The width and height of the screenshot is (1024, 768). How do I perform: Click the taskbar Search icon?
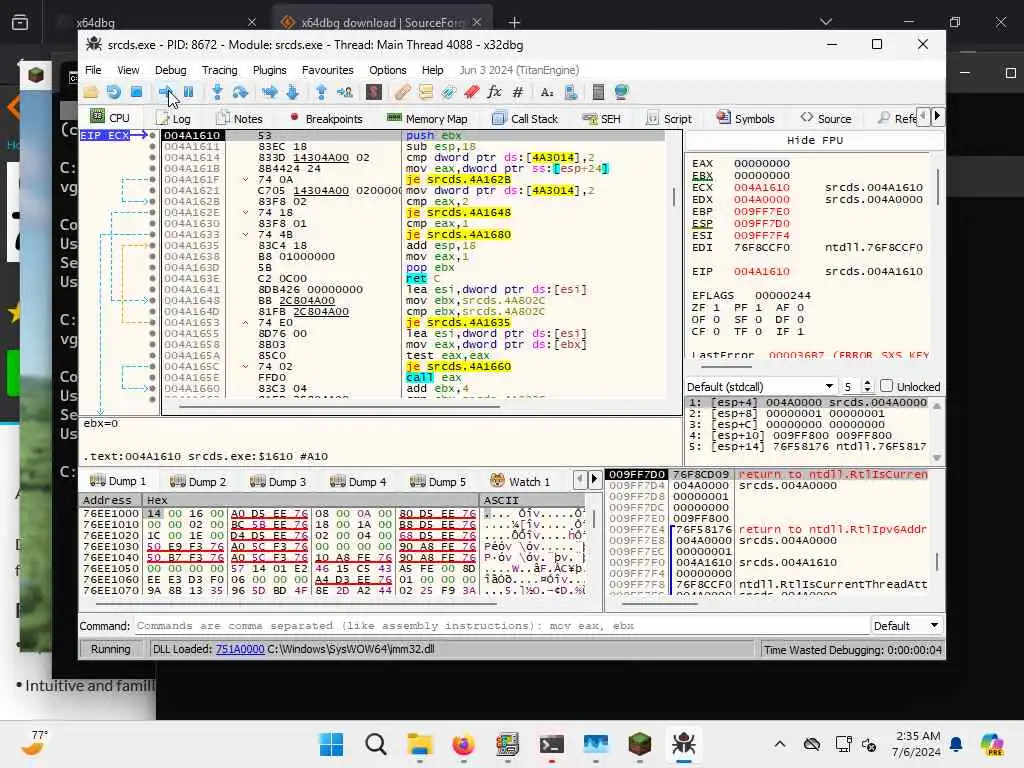coord(376,744)
